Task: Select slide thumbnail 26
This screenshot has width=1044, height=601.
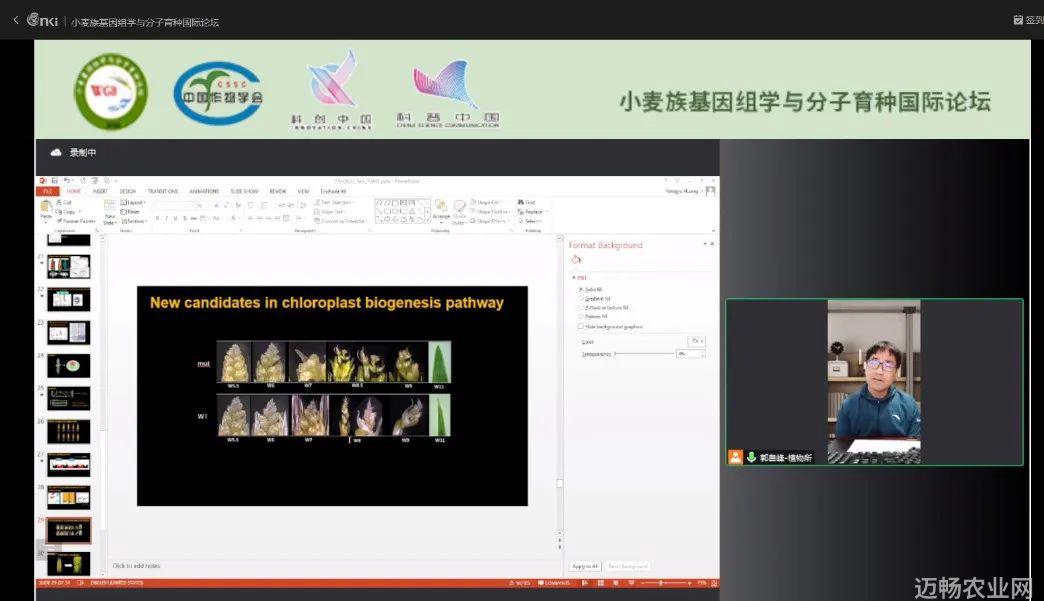Action: click(69, 431)
